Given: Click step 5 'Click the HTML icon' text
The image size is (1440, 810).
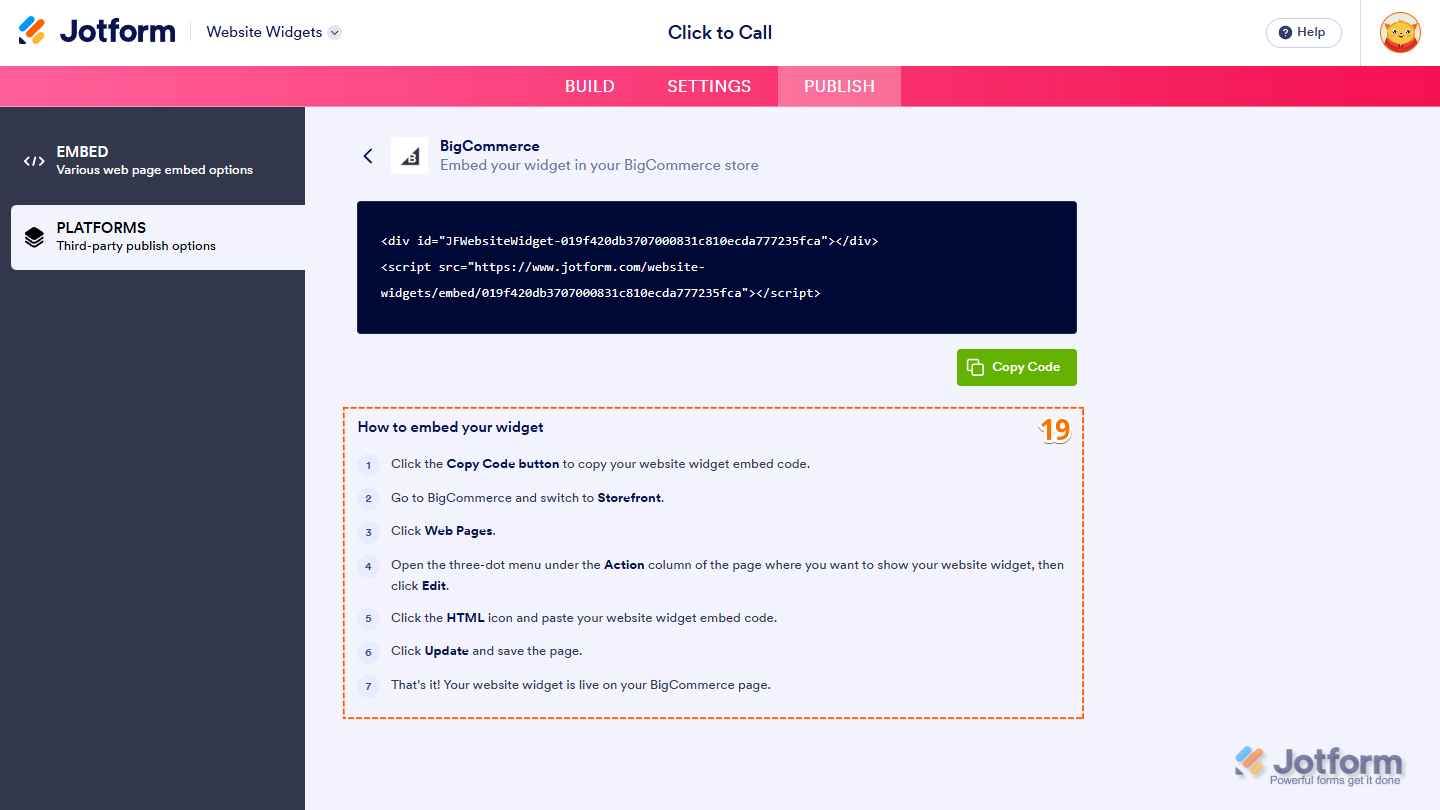Looking at the screenshot, I should click(x=584, y=618).
